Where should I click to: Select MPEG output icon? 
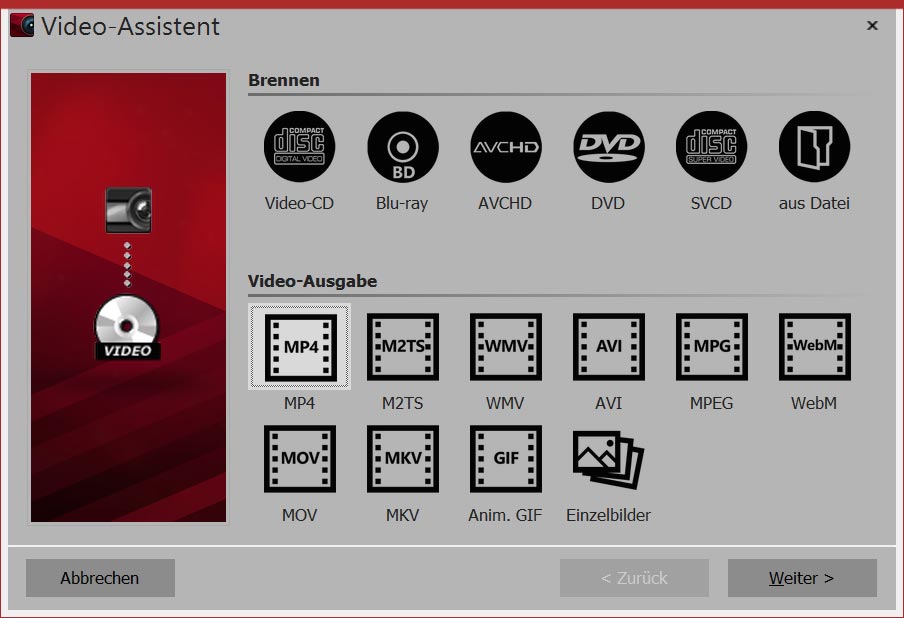point(711,348)
